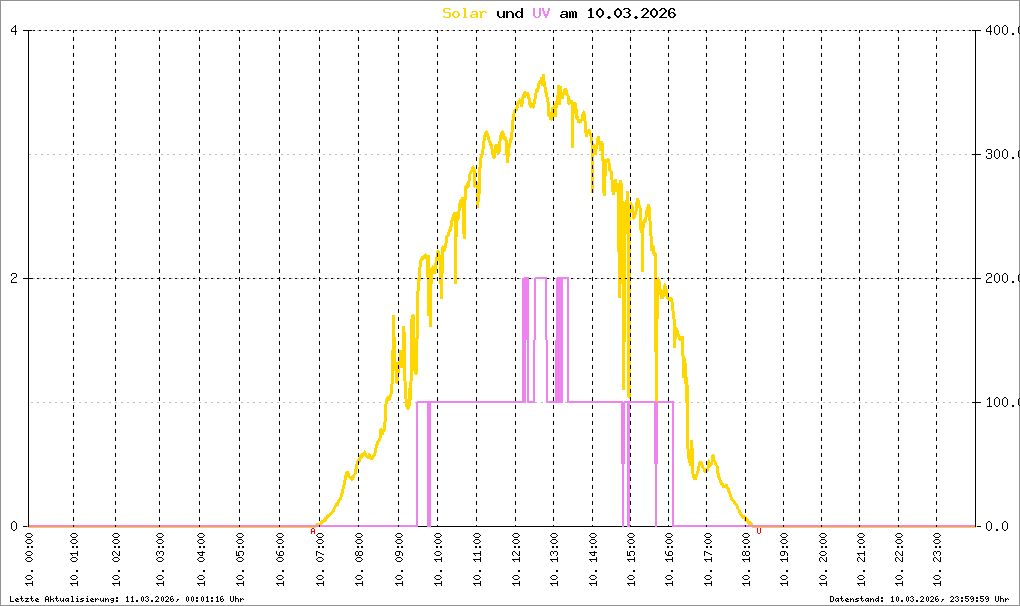Click the yellow 'Solar' word in title
Screen dimensions: 1020x606
pyautogui.click(x=464, y=13)
